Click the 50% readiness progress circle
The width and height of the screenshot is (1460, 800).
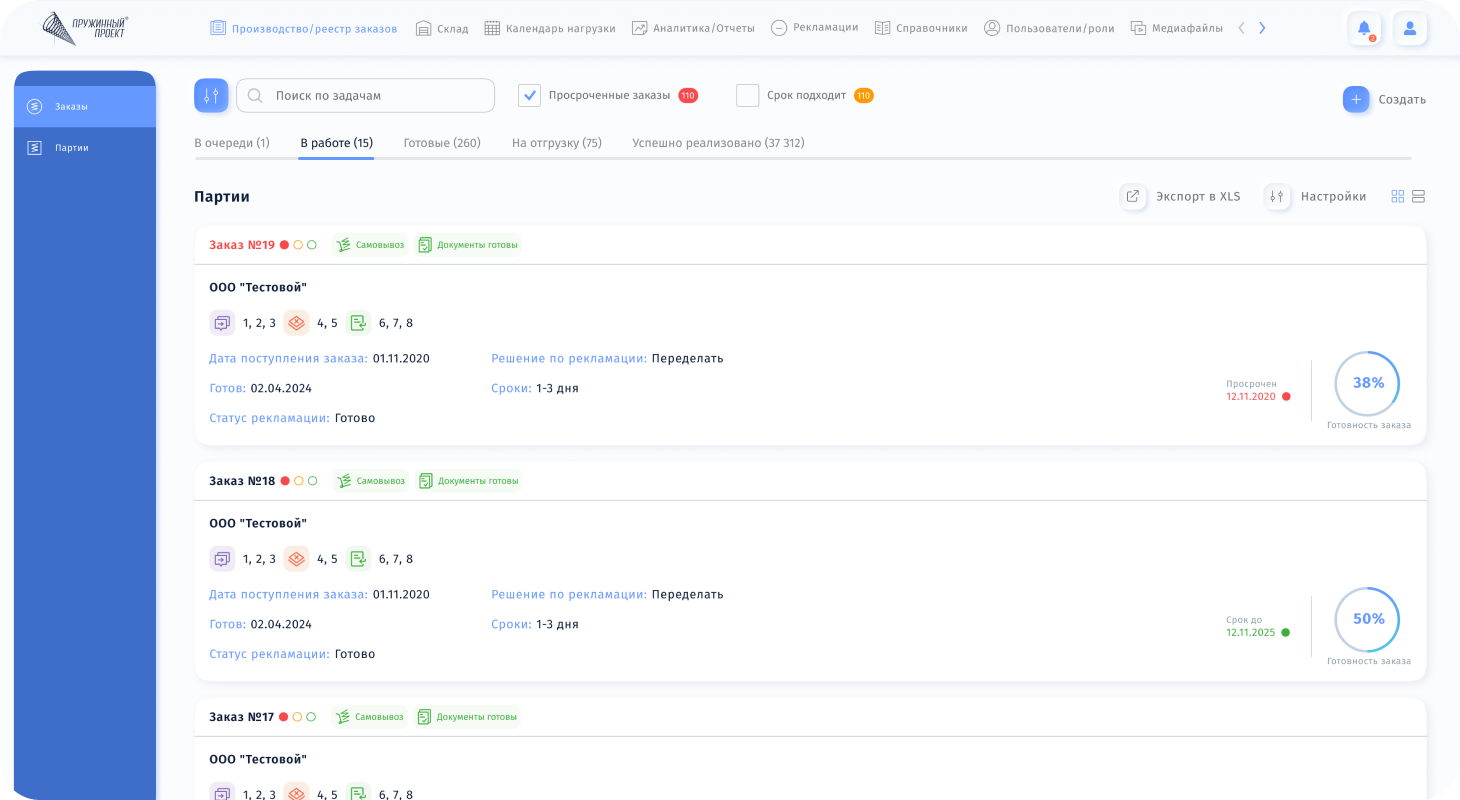pyautogui.click(x=1367, y=619)
